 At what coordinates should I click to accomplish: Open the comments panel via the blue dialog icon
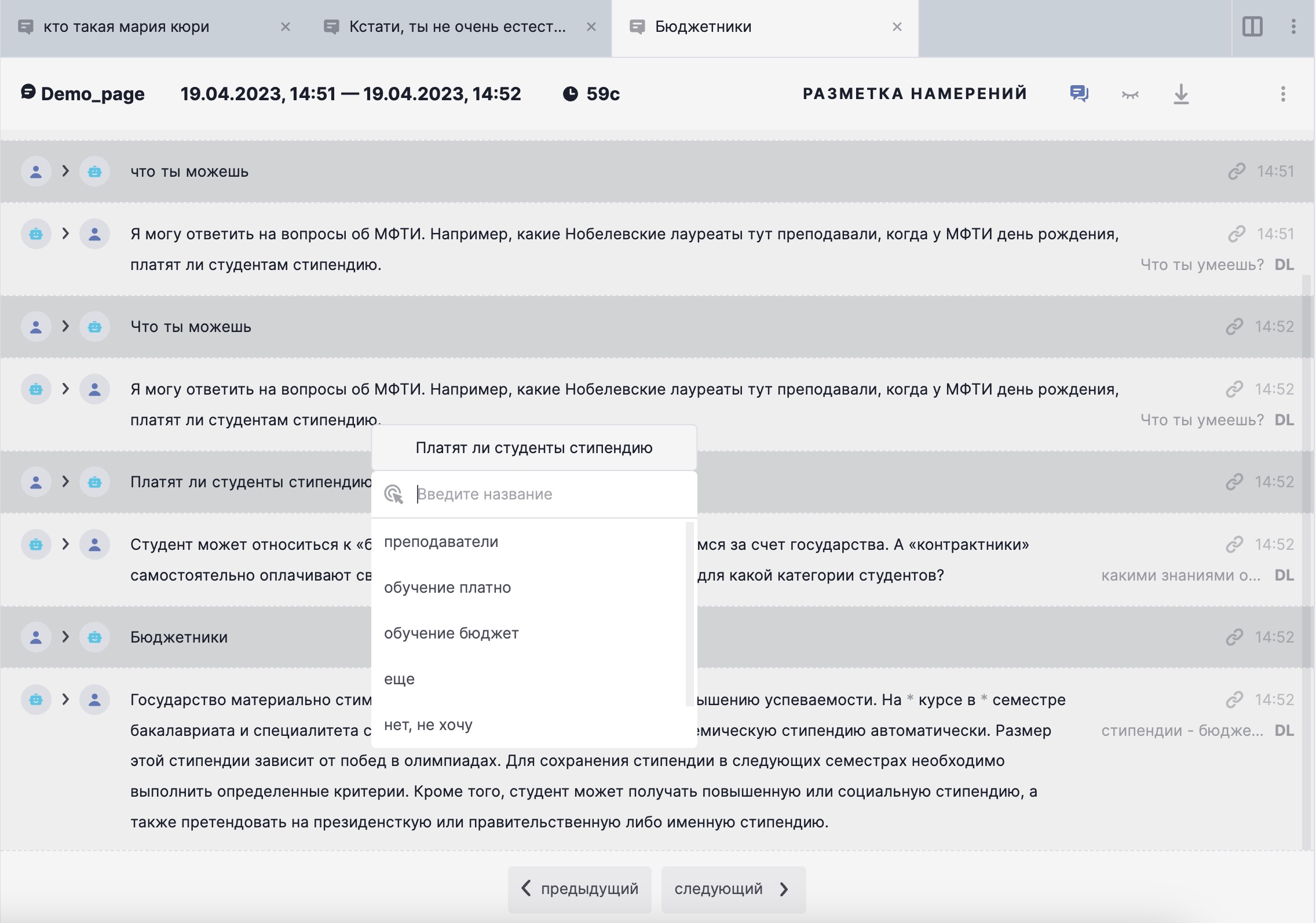(x=1080, y=93)
